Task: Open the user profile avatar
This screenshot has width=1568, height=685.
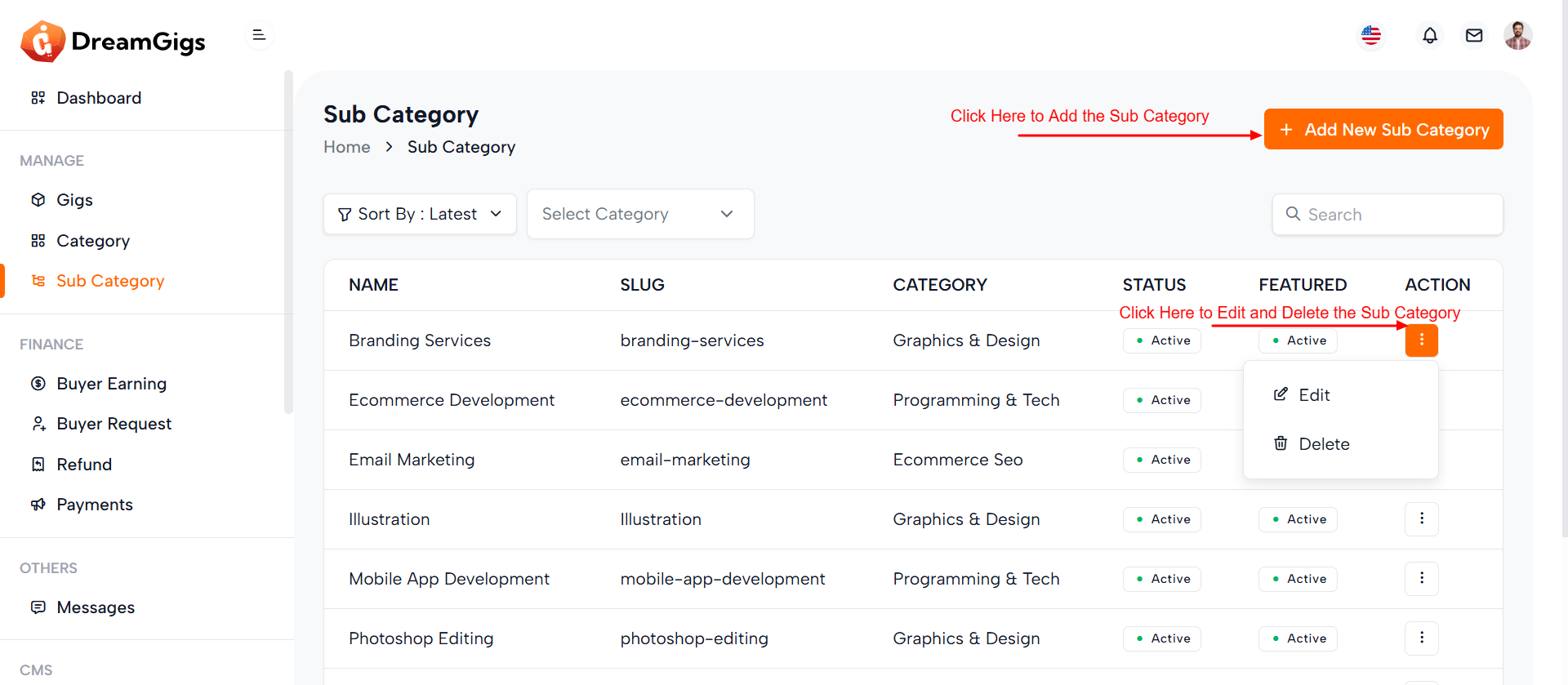Action: 1517,36
